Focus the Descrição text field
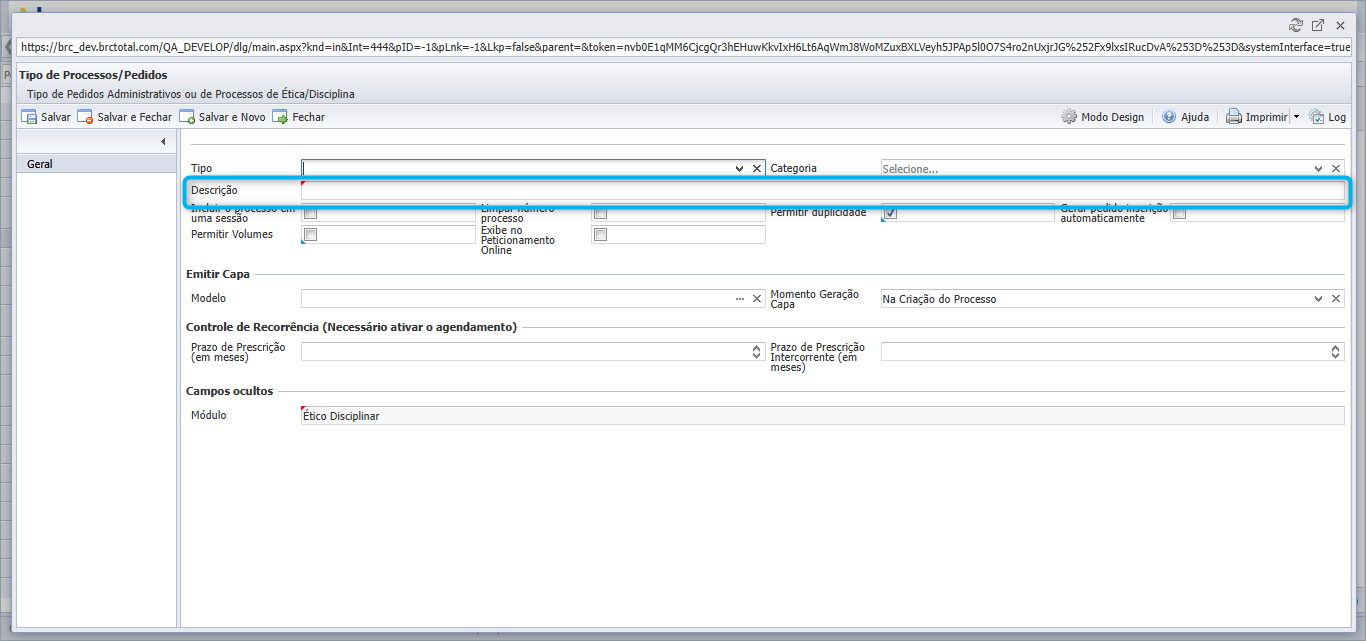The height and width of the screenshot is (641, 1366). pyautogui.click(x=823, y=190)
